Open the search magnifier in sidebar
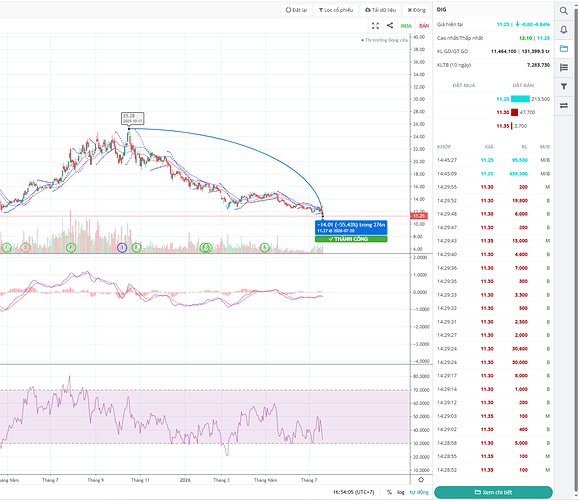The image size is (579, 500). click(563, 10)
